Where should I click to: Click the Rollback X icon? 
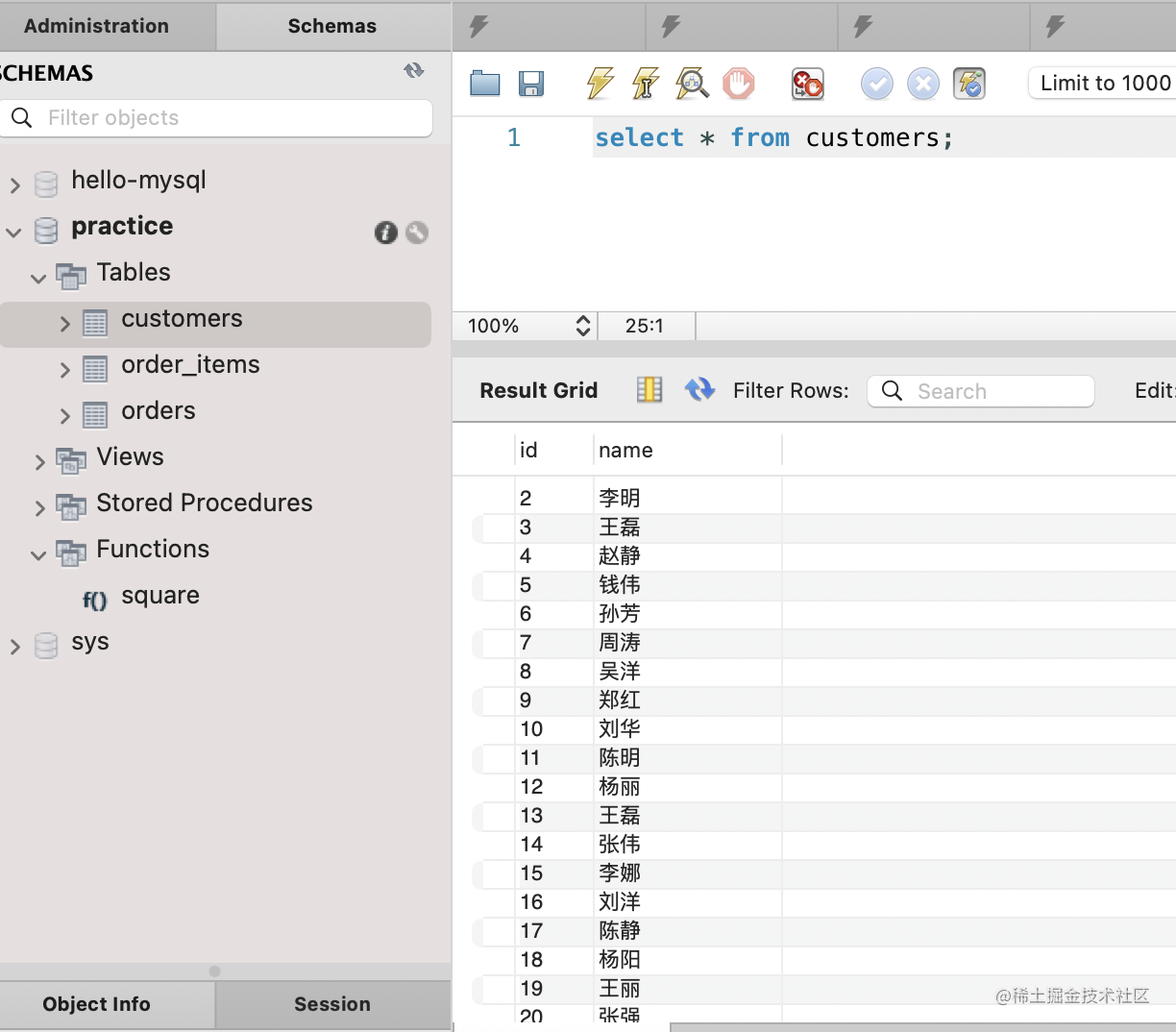[923, 84]
